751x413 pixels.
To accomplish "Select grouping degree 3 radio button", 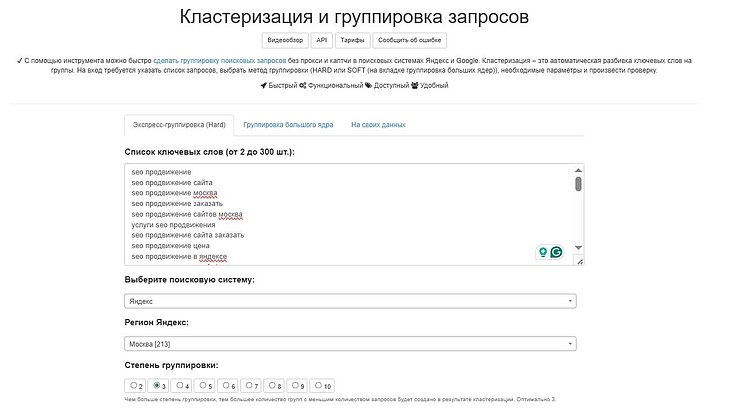I will pyautogui.click(x=157, y=385).
